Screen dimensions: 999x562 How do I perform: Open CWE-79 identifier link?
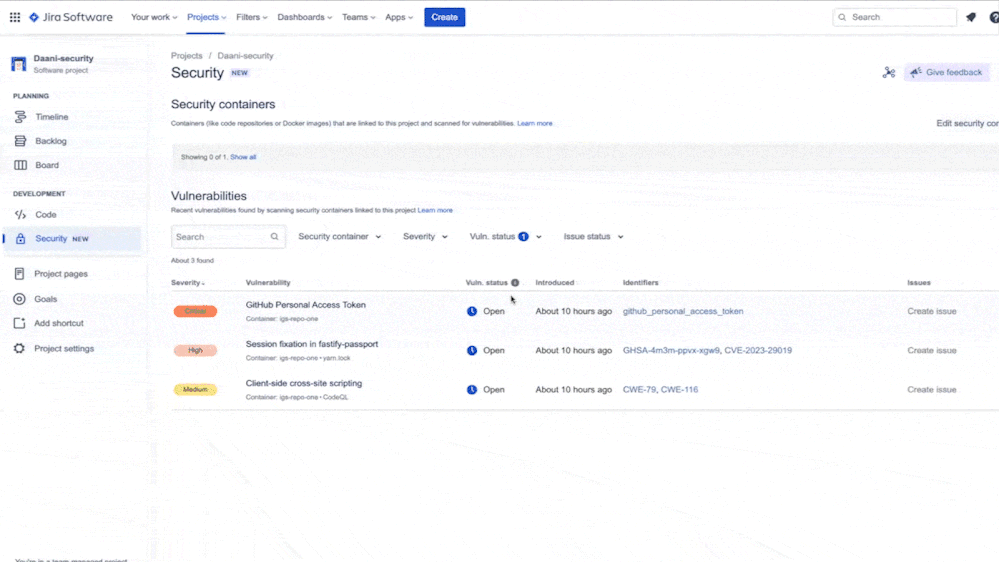pyautogui.click(x=639, y=389)
